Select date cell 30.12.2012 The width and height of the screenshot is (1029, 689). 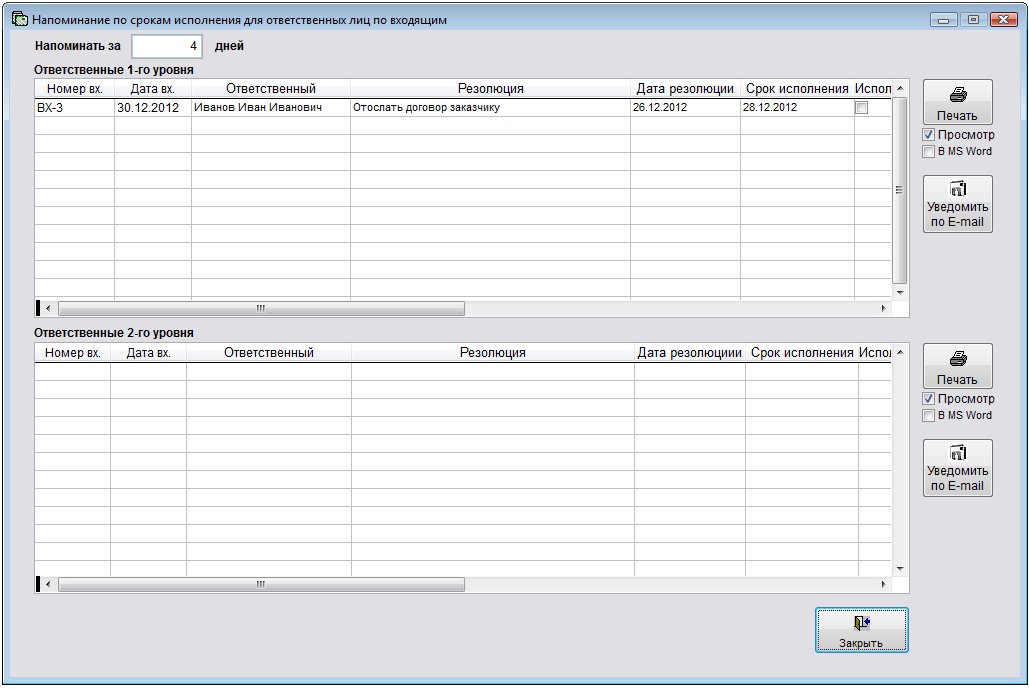tap(153, 108)
